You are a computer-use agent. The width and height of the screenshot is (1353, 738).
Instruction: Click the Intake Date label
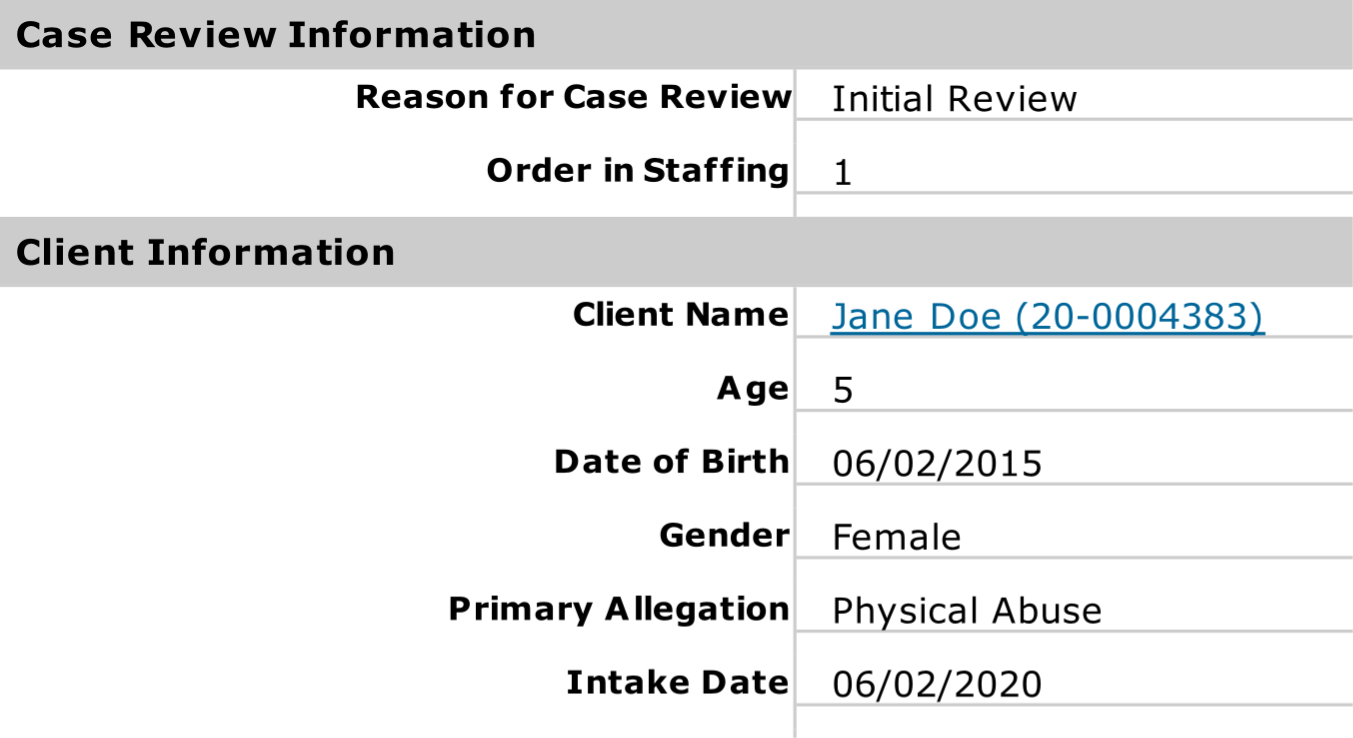point(677,683)
